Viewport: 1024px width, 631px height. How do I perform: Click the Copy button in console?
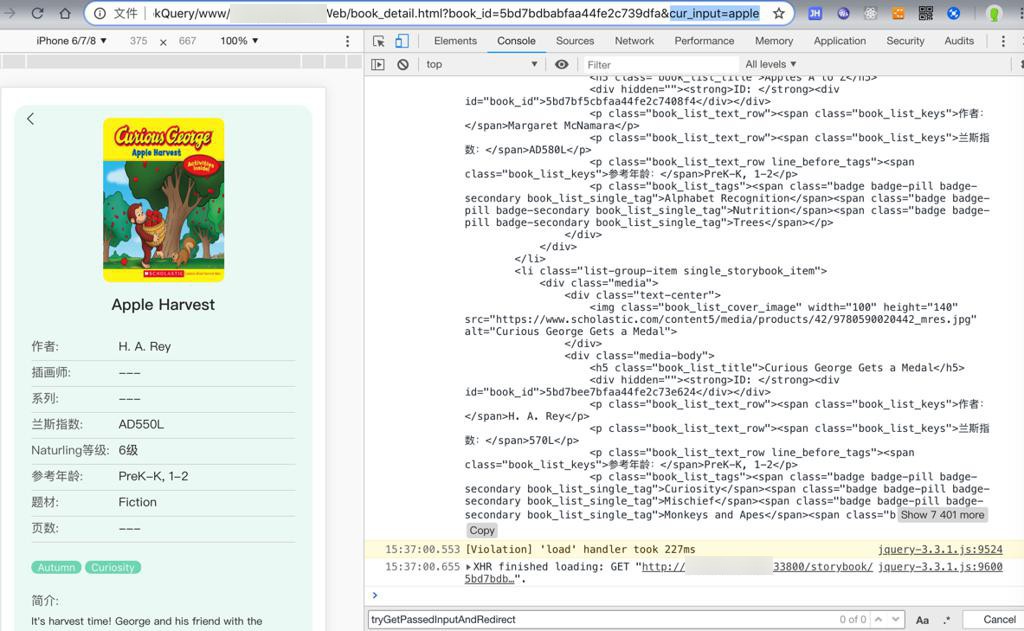pyautogui.click(x=482, y=530)
